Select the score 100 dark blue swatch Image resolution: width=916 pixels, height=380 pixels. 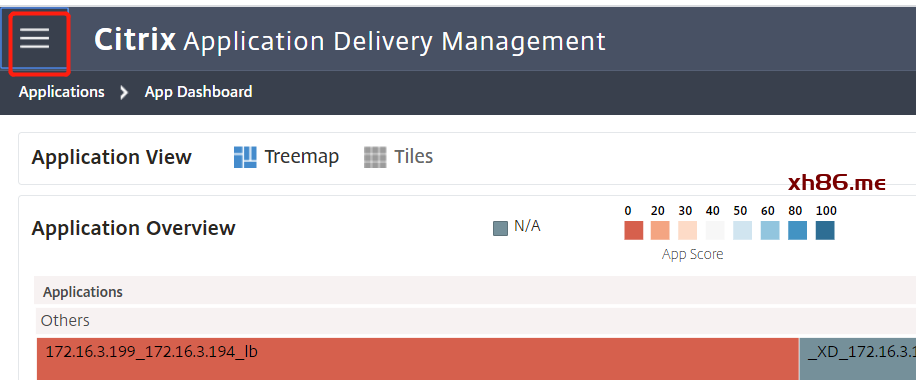[825, 230]
